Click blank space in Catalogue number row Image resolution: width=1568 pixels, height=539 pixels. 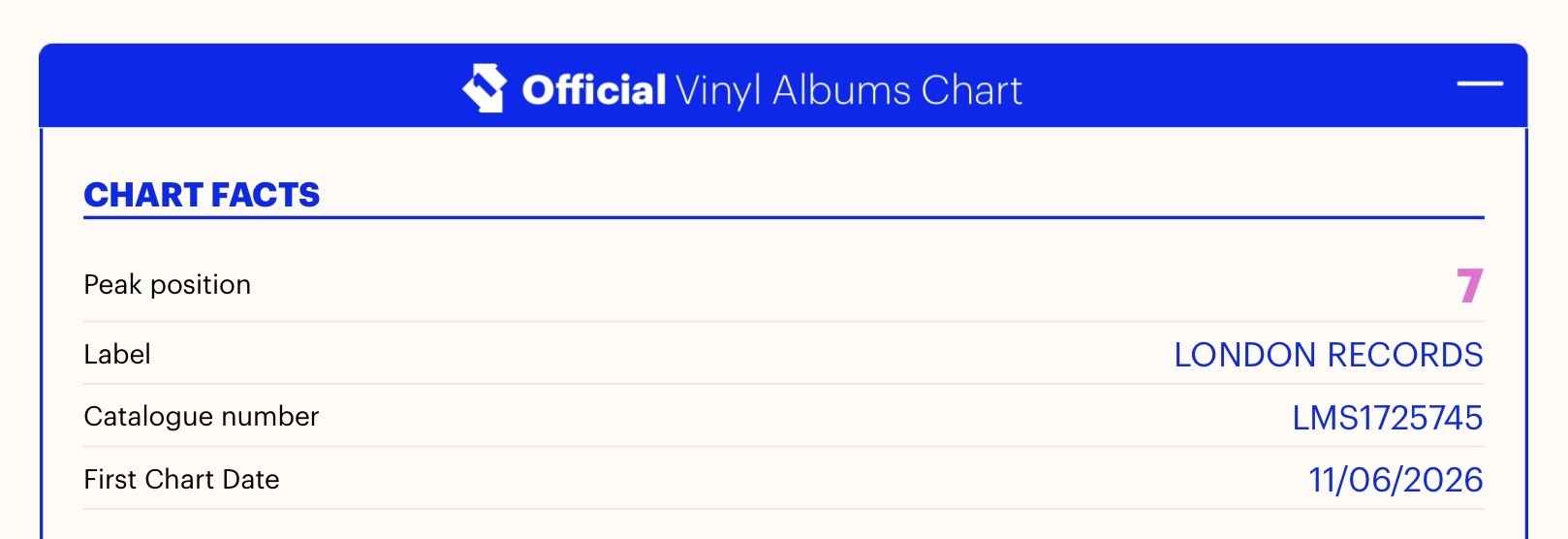[806, 417]
